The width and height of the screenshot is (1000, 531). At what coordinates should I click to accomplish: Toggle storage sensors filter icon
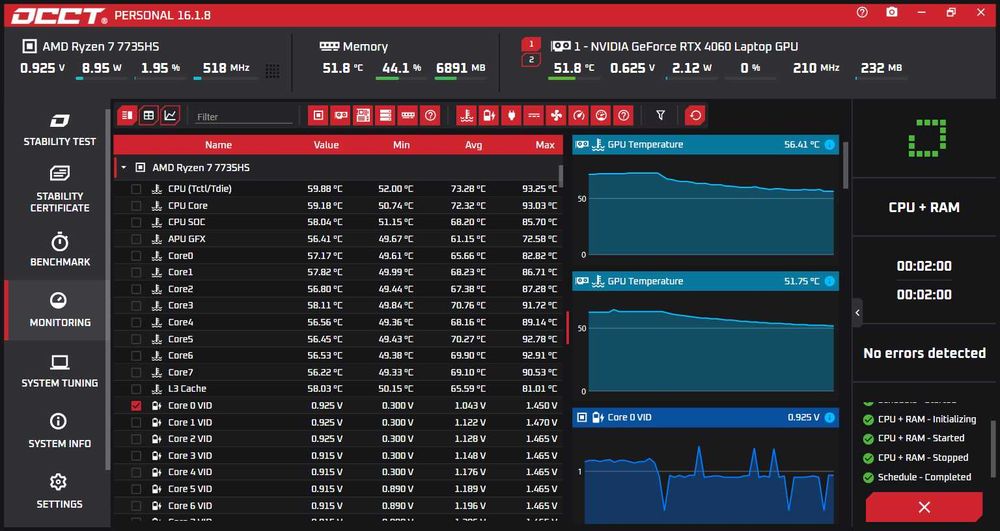coord(385,115)
